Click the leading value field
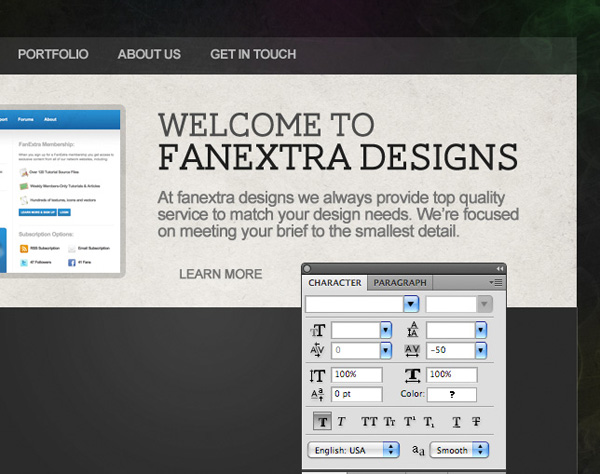600x474 pixels. click(451, 330)
